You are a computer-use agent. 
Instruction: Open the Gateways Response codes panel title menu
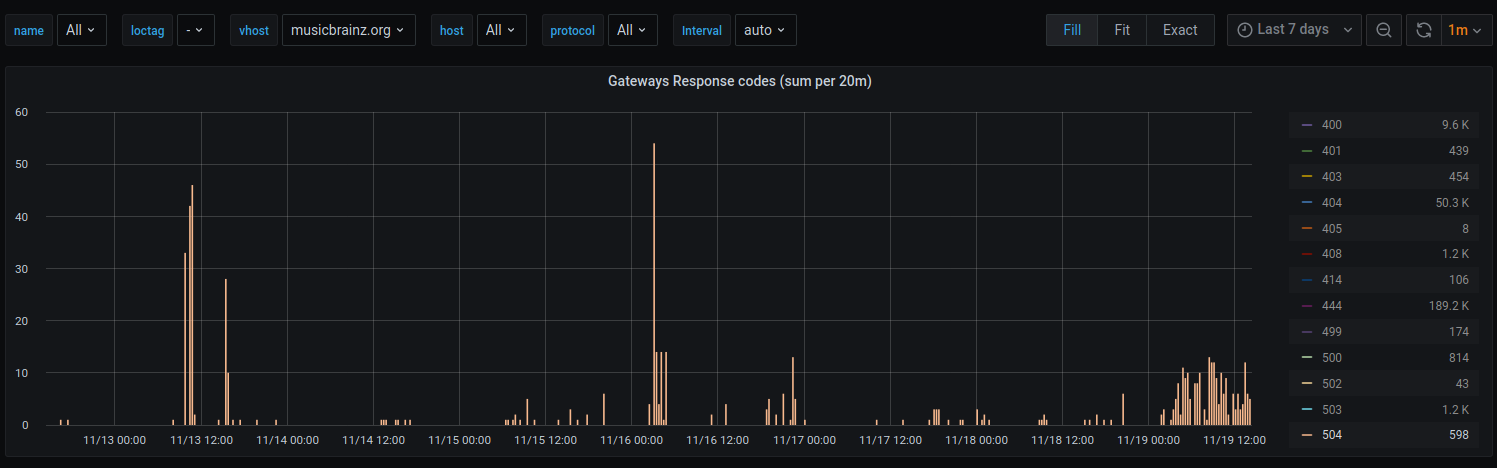click(x=740, y=82)
